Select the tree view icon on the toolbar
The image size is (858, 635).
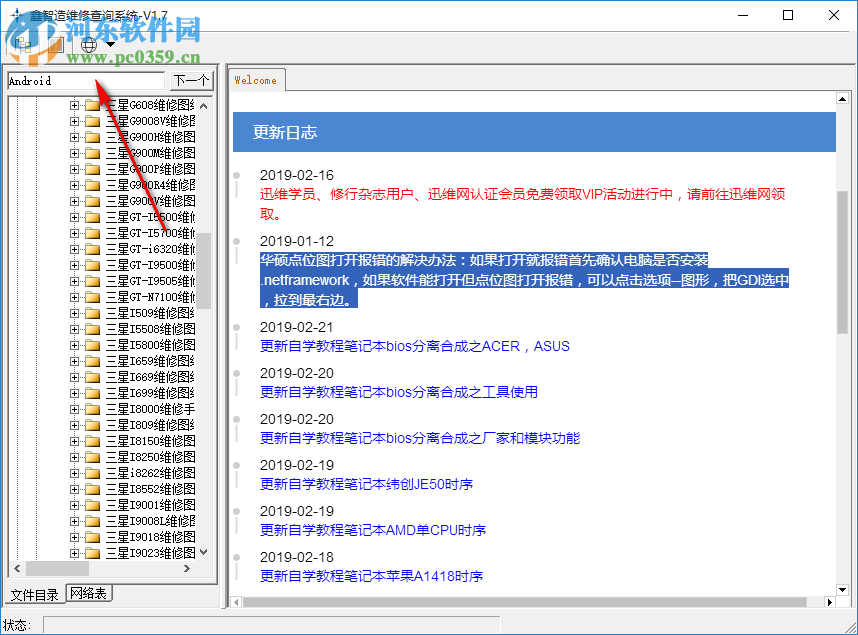pos(21,44)
